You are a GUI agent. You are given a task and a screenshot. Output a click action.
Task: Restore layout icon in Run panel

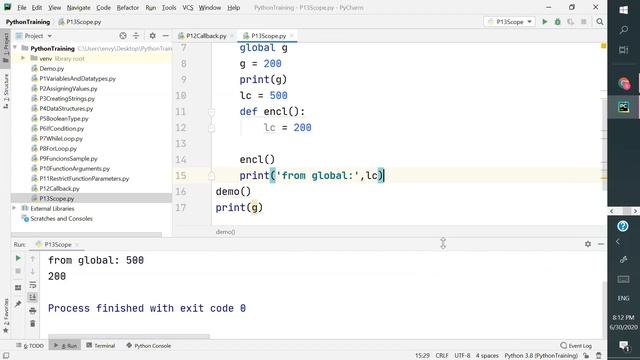(x=18, y=288)
